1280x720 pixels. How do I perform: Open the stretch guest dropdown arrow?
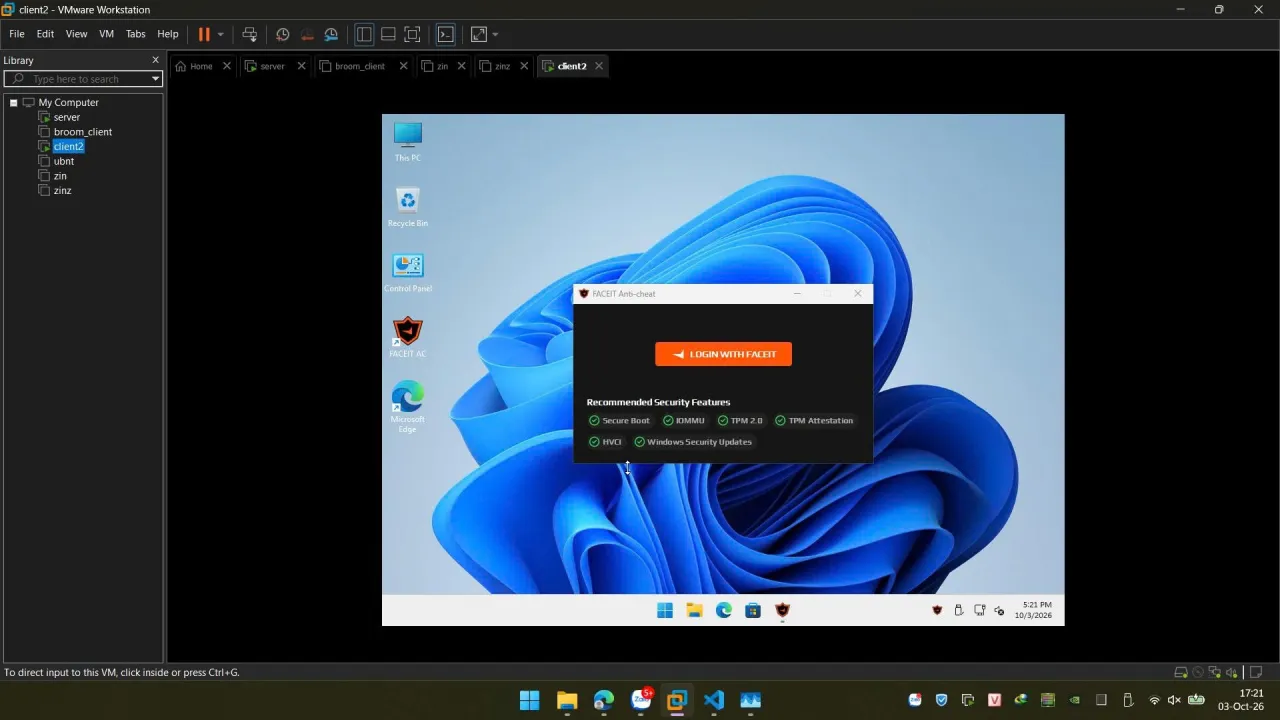coord(495,34)
